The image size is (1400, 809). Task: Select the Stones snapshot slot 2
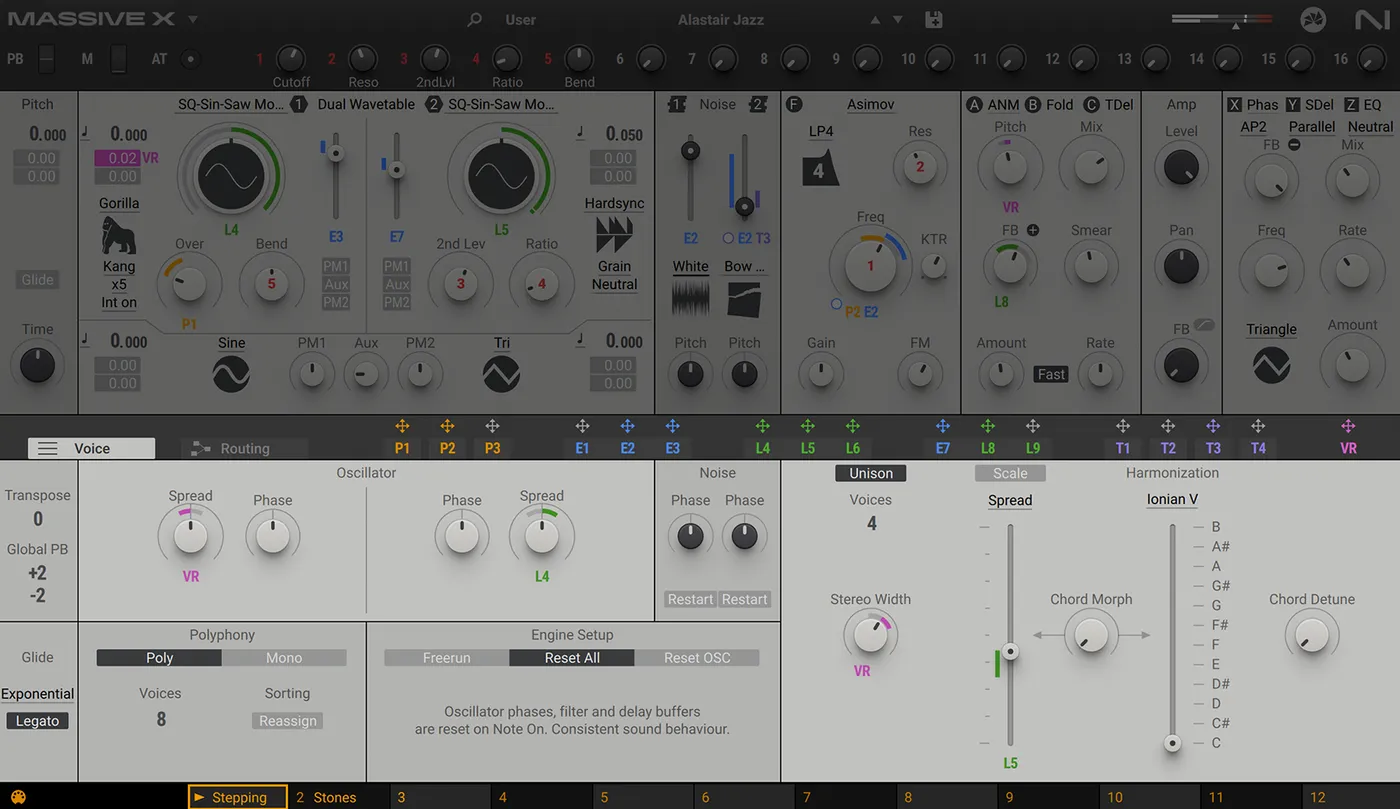tap(338, 797)
